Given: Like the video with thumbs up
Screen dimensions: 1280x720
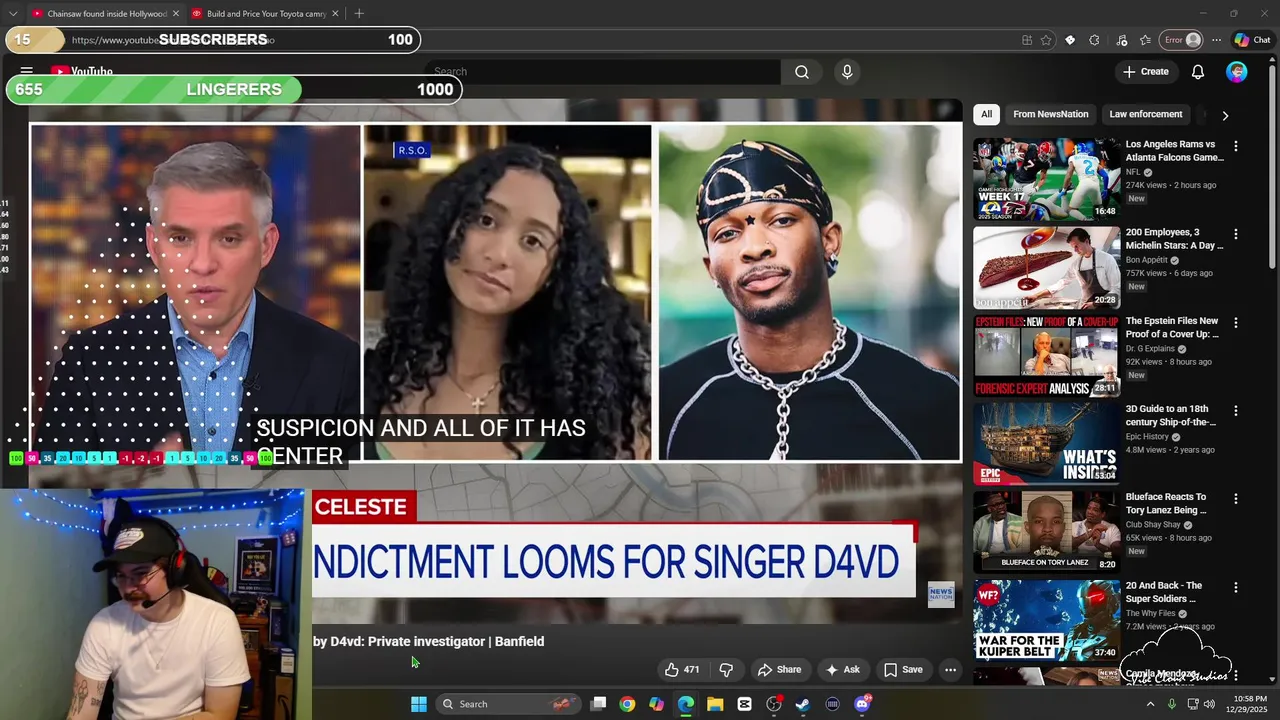Looking at the screenshot, I should [682, 670].
